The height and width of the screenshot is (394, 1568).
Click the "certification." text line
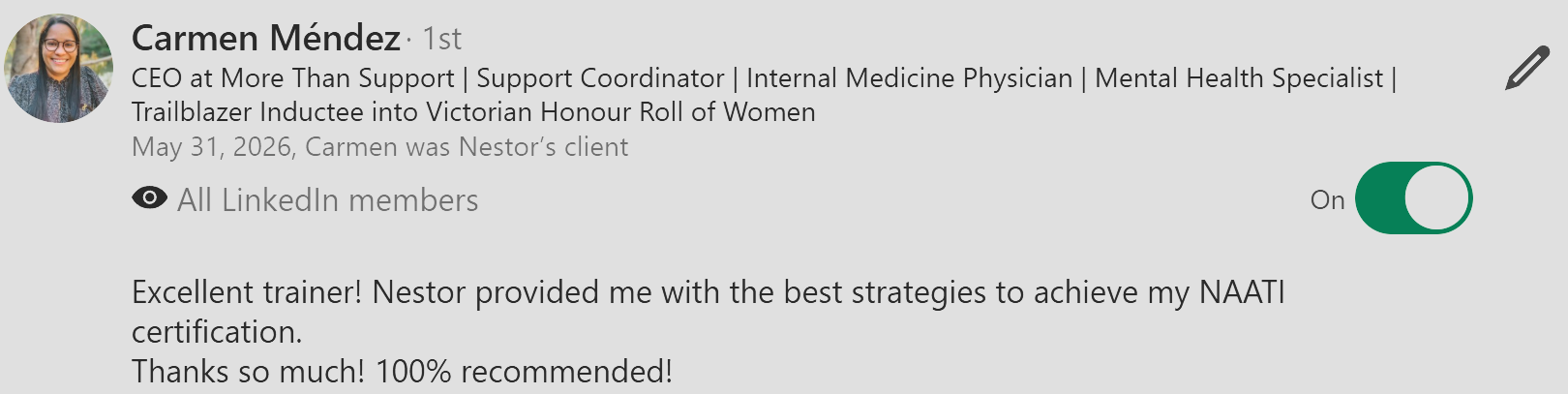(217, 332)
